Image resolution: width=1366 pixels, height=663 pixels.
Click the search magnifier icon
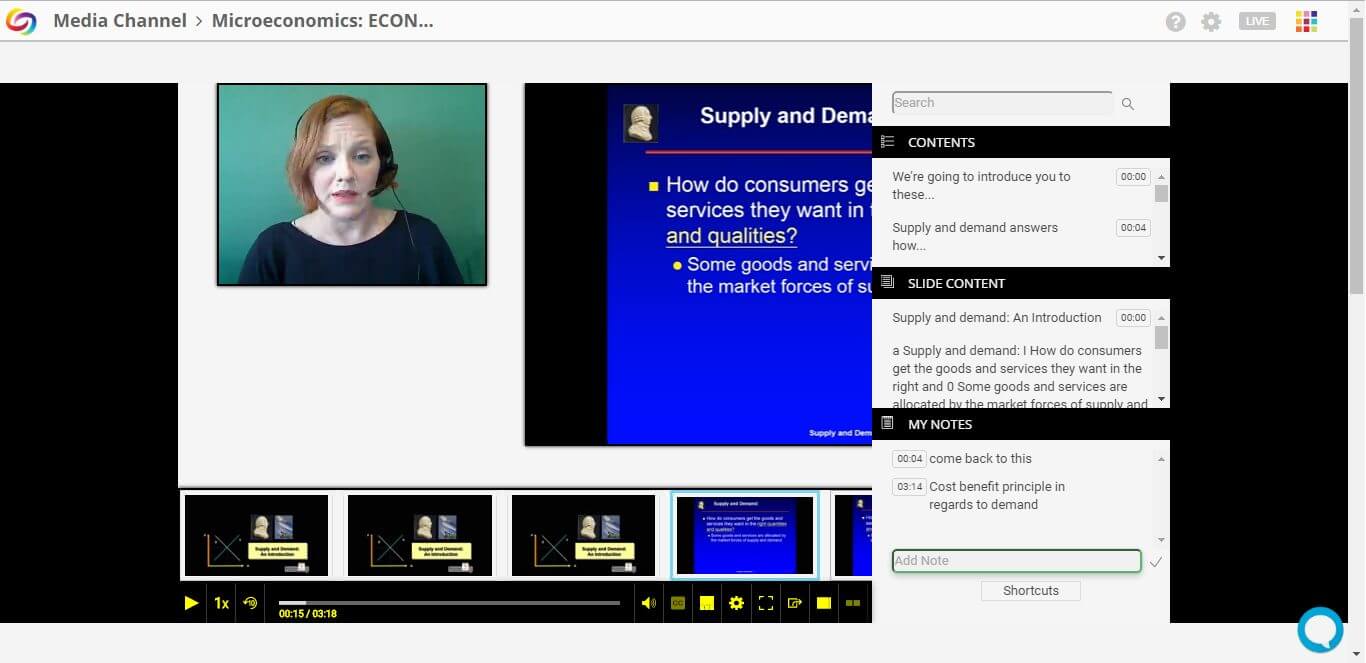click(1128, 104)
